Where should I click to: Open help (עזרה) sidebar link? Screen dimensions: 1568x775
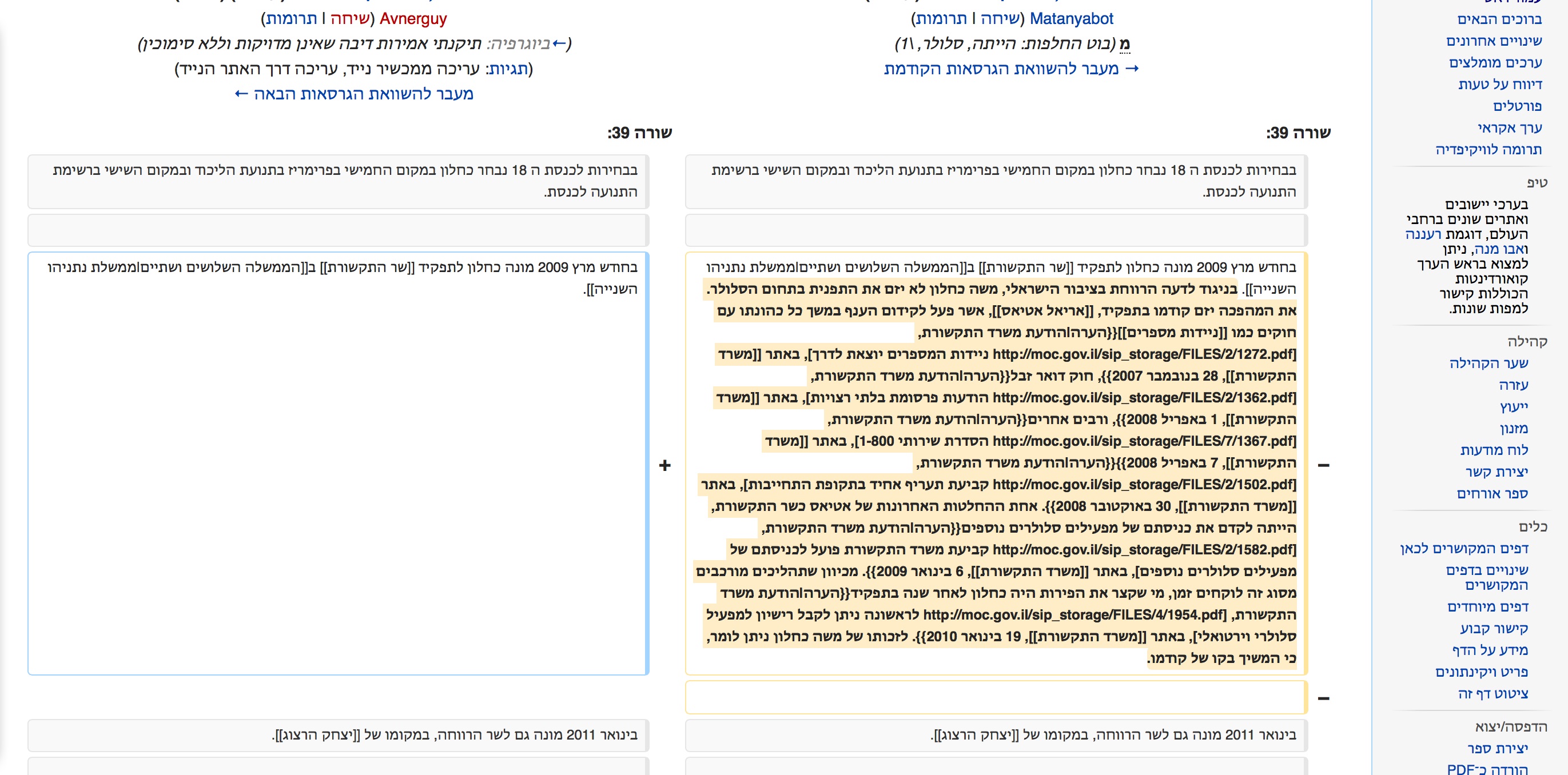pos(1513,385)
